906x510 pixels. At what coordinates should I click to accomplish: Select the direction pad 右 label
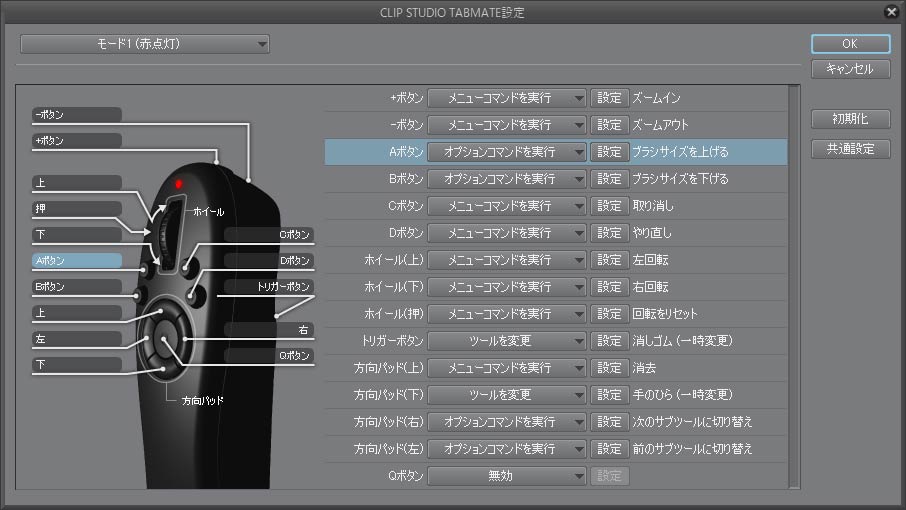click(x=269, y=330)
